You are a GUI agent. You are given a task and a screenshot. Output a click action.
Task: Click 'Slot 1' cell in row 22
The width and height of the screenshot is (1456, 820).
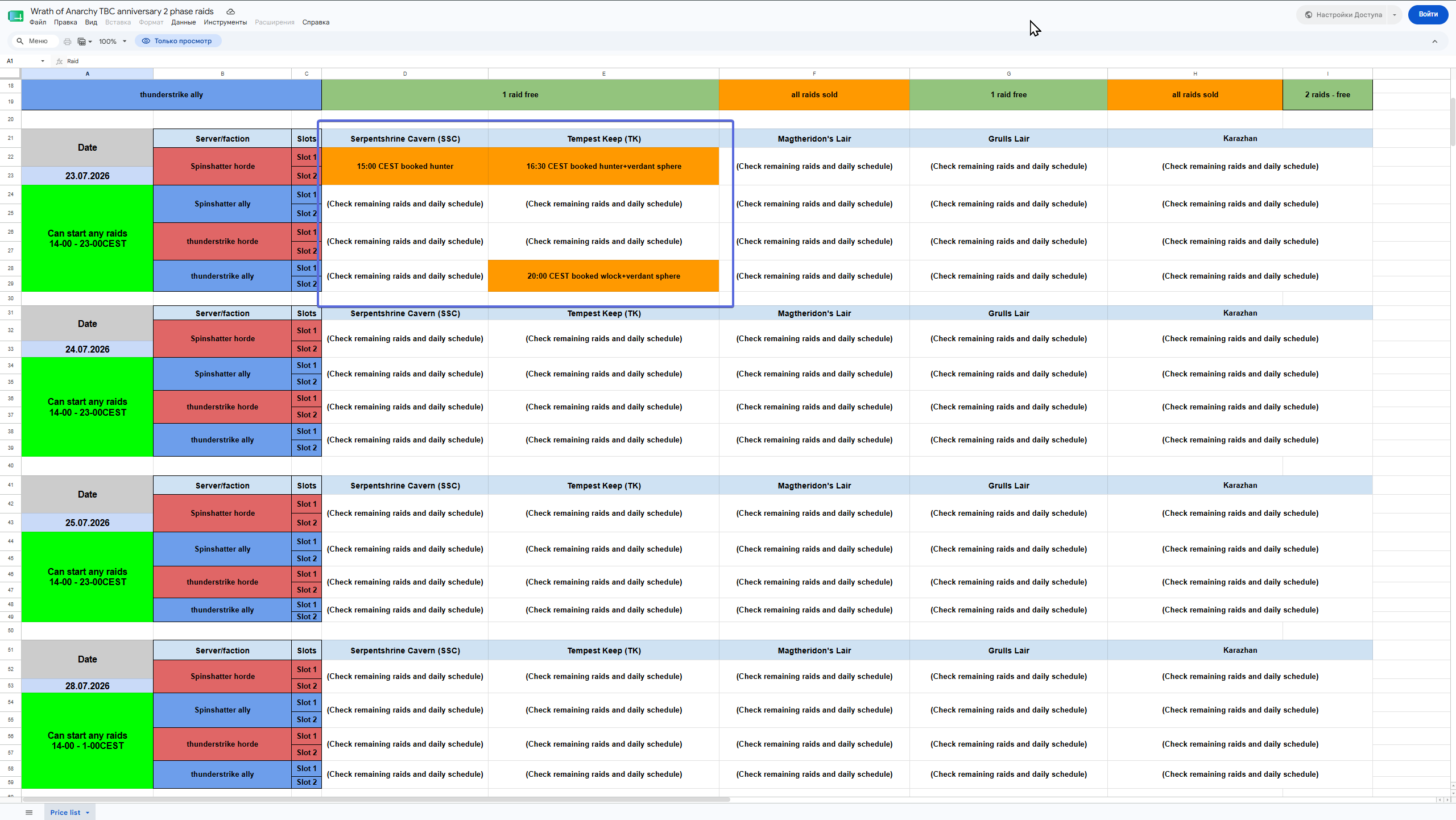(x=307, y=157)
